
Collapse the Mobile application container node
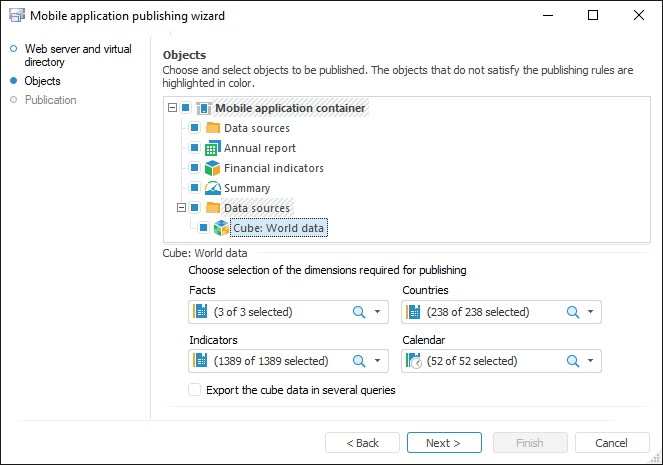coord(173,108)
